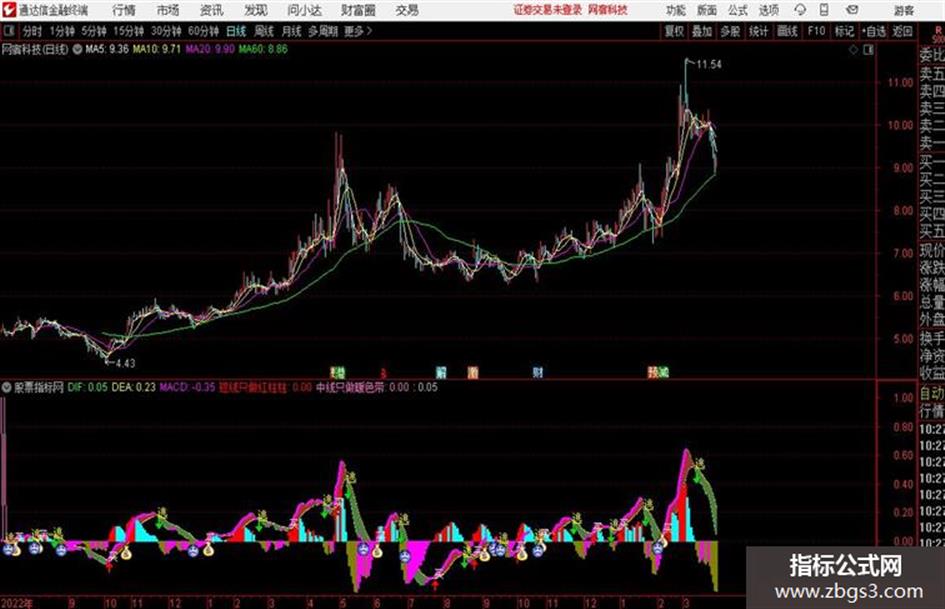The height and width of the screenshot is (609, 945).
Task: Toggle the panel layout icon left of 分时
Action: click(8, 31)
